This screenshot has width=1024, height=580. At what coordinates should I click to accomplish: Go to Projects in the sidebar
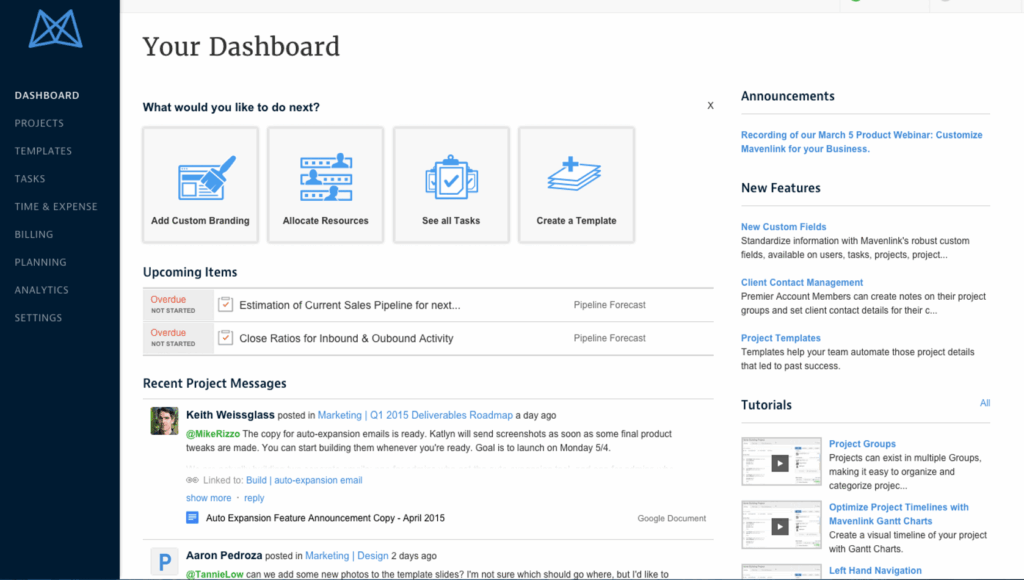click(39, 123)
